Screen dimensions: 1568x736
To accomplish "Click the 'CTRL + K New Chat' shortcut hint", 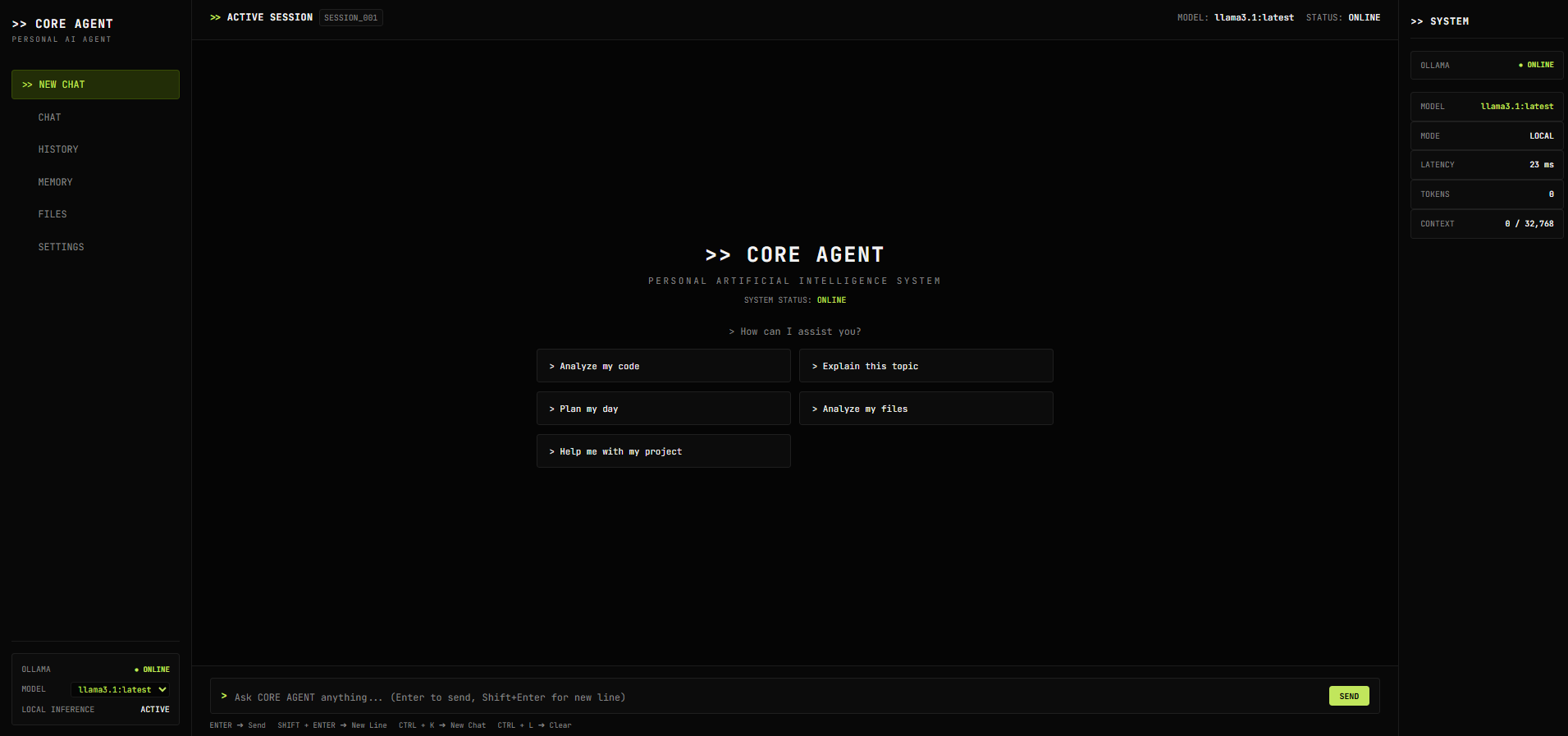I will (442, 725).
